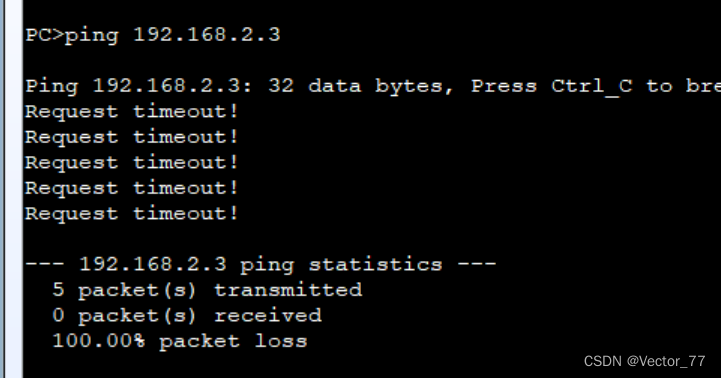Click the PC>ping 192.168.2.3 command line

[x=153, y=35]
